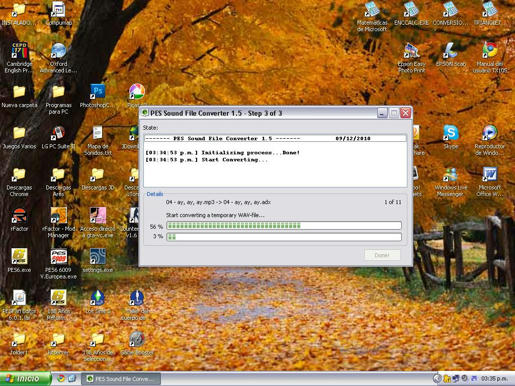Click the '04 - ay, ay, ay.mp3' conversion label

218,202
